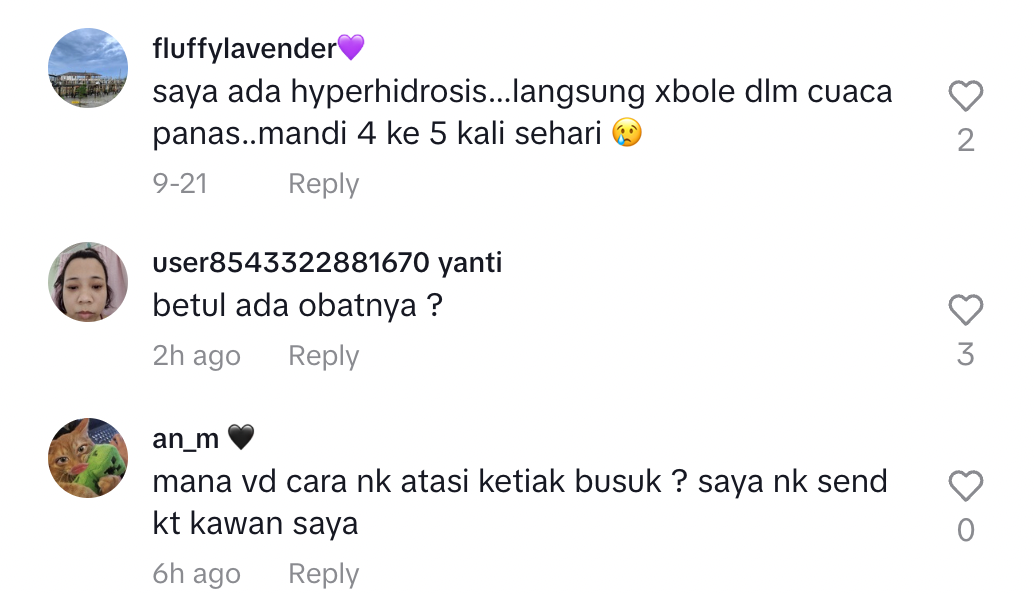Image resolution: width=1034 pixels, height=594 pixels.
Task: Select the '2h ago' timestamp
Action: pyautogui.click(x=197, y=356)
